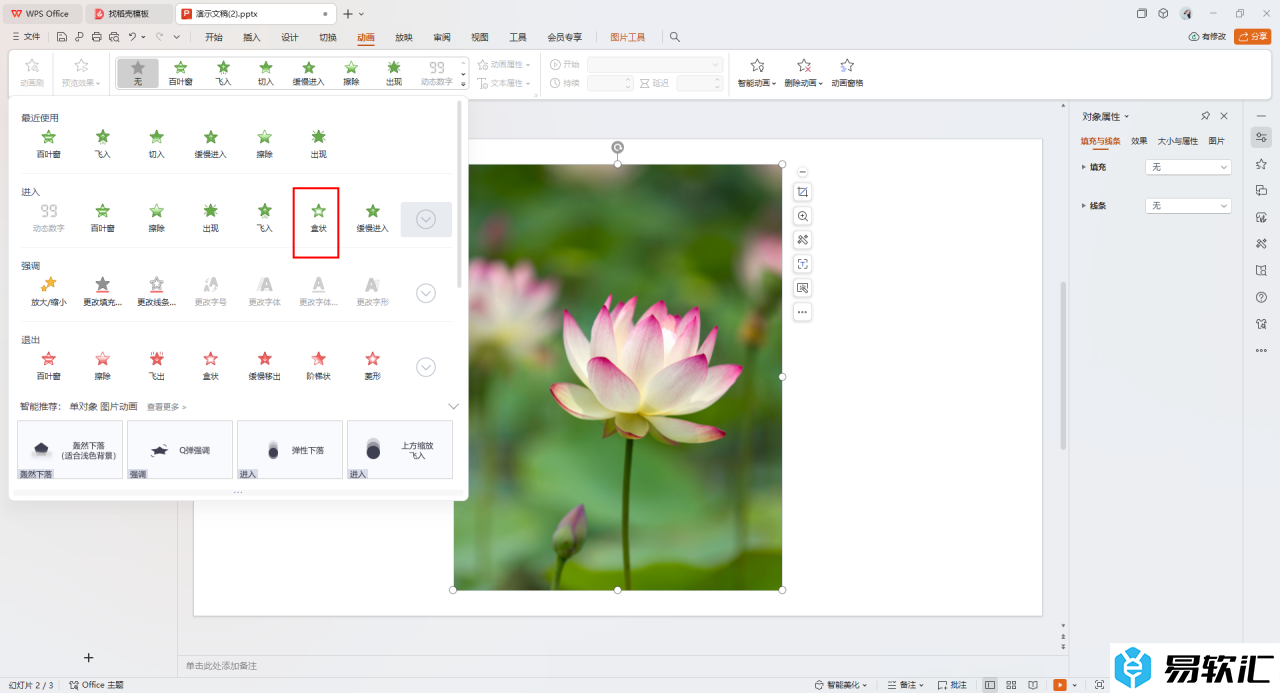1280x693 pixels.
Task: Expand more 退出 exit animations
Action: click(x=426, y=367)
